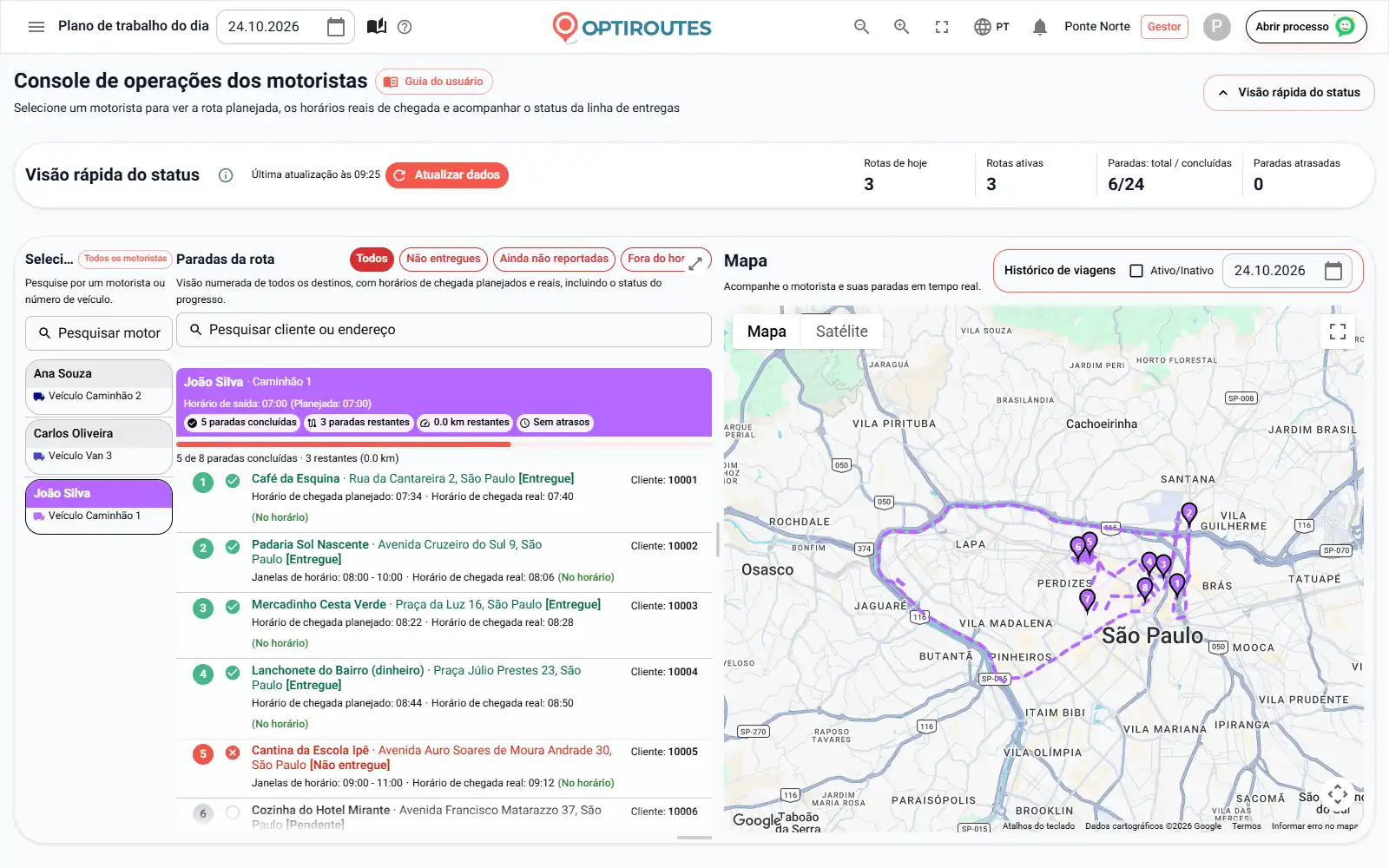Collapse Visão rápida do status panel
Viewport: 1389px width, 868px height.
coord(1288,93)
